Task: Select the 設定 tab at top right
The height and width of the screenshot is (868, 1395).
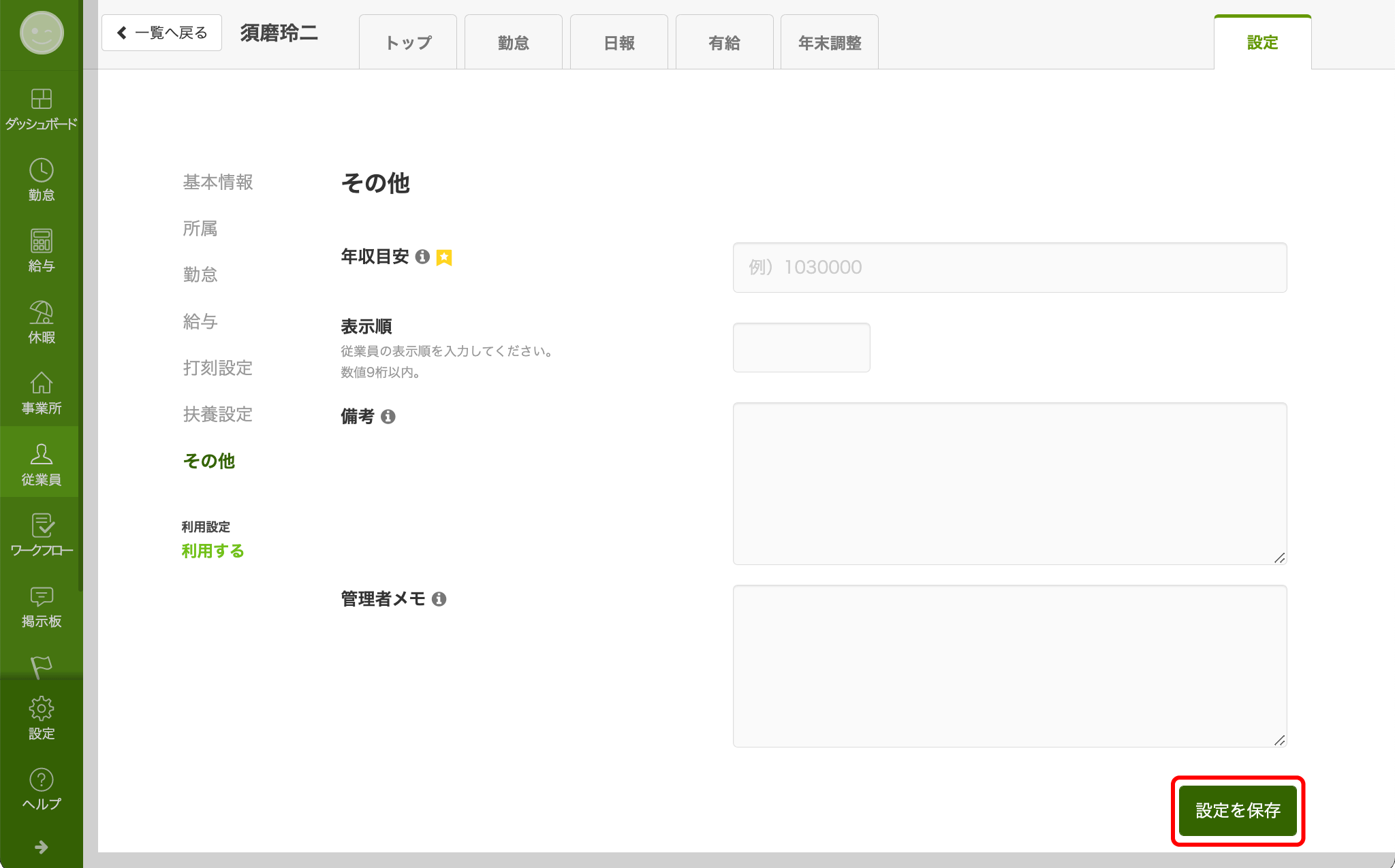Action: 1263,42
